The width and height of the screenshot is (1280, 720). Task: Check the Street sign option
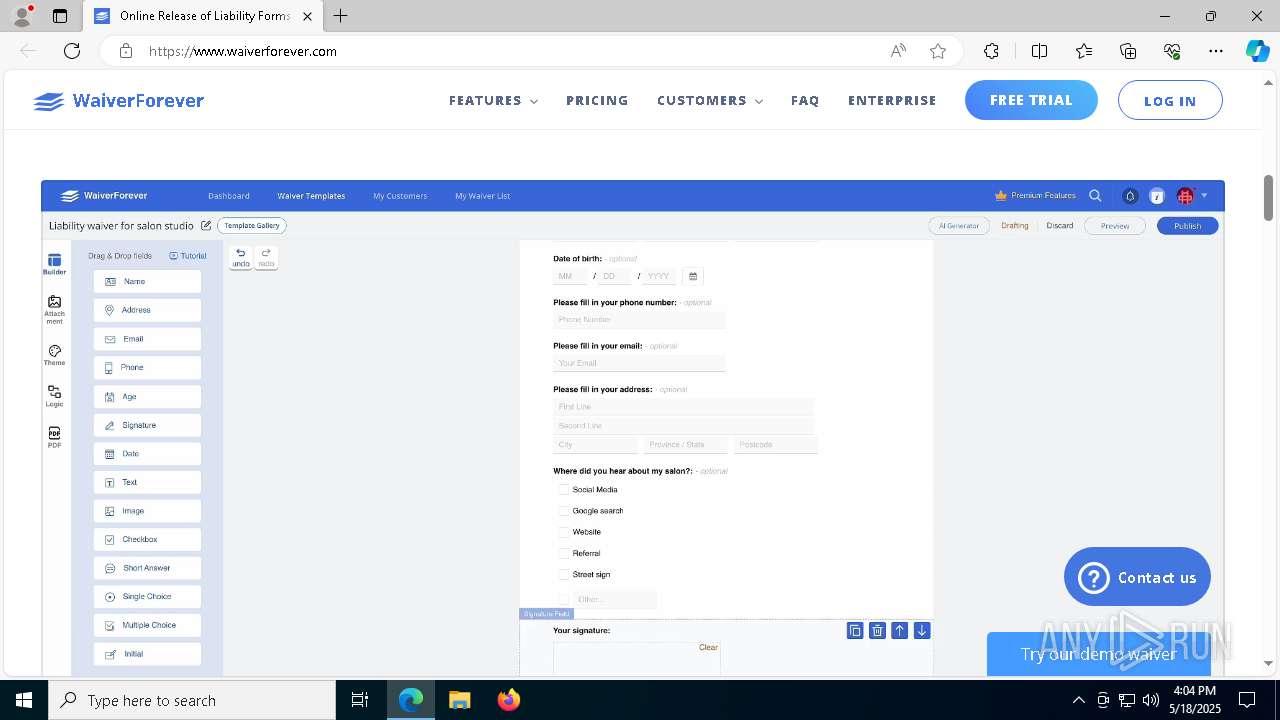tap(564, 575)
